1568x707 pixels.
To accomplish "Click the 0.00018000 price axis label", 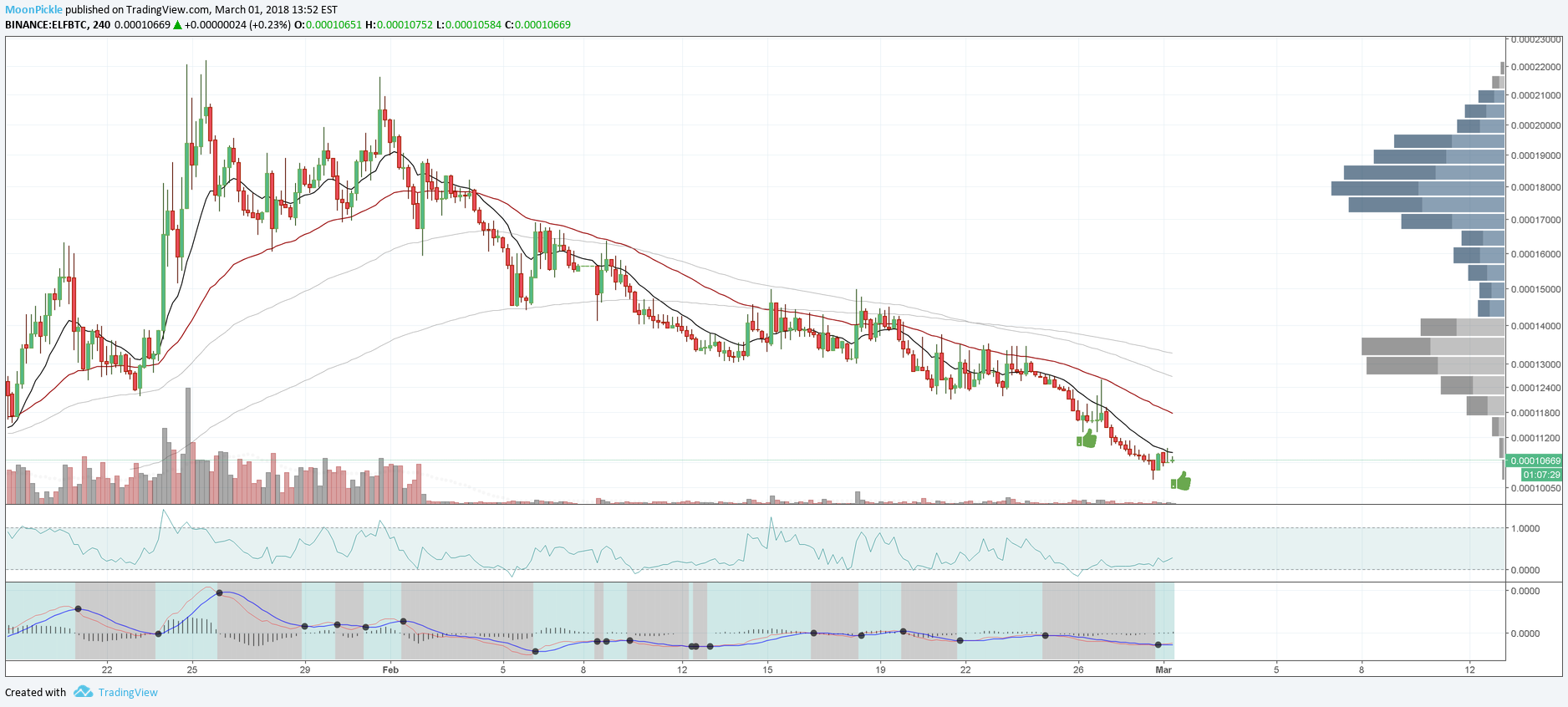I will pos(1535,187).
